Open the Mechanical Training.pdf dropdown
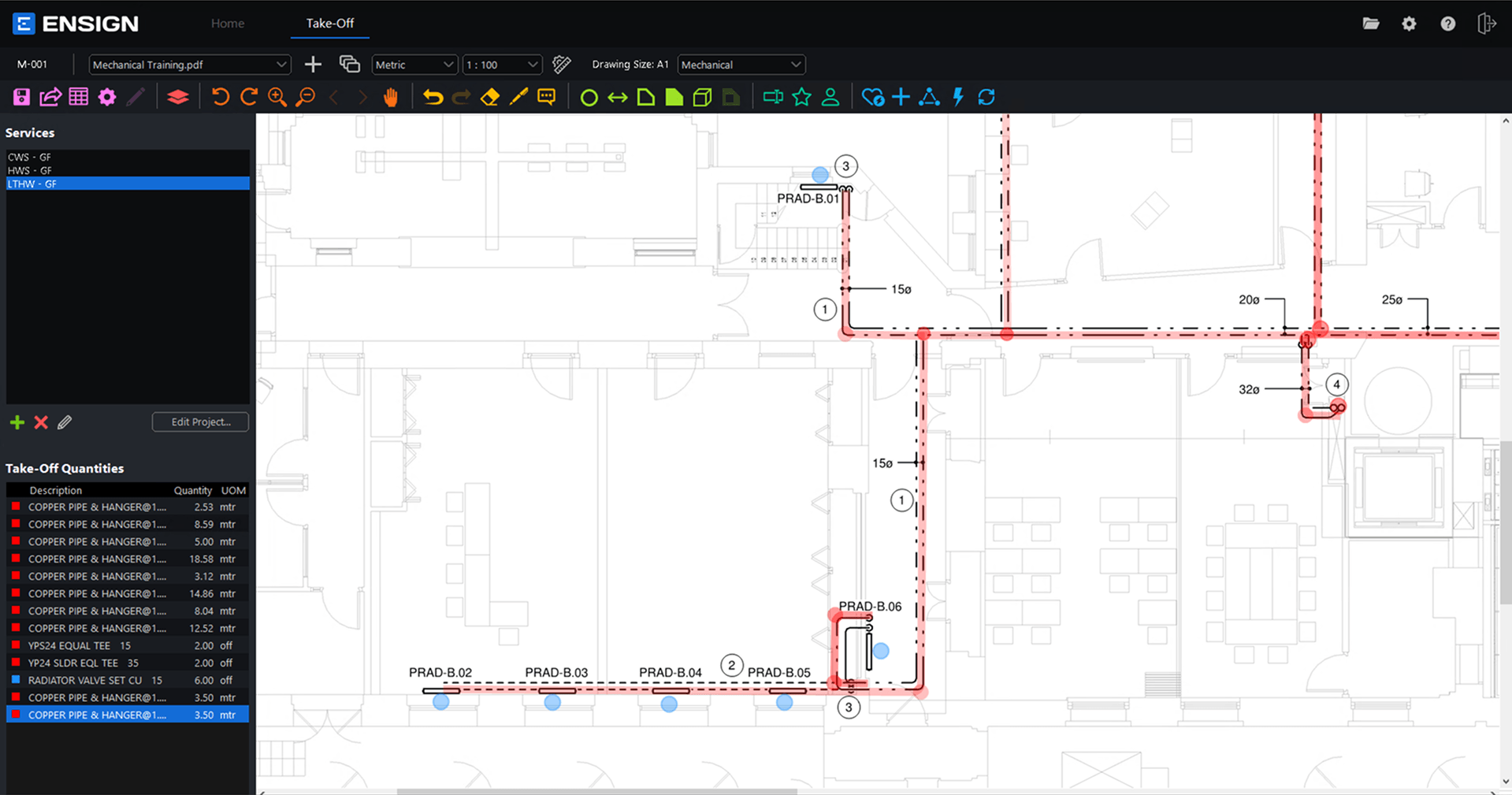The height and width of the screenshot is (795, 1512). pos(189,65)
